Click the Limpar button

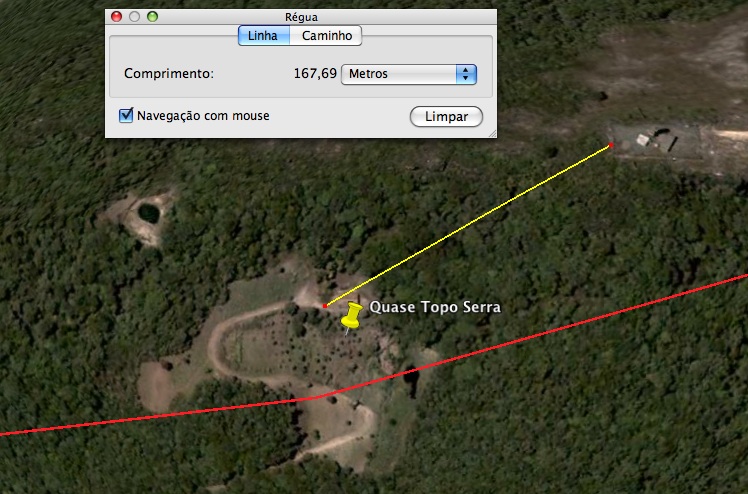coord(446,117)
